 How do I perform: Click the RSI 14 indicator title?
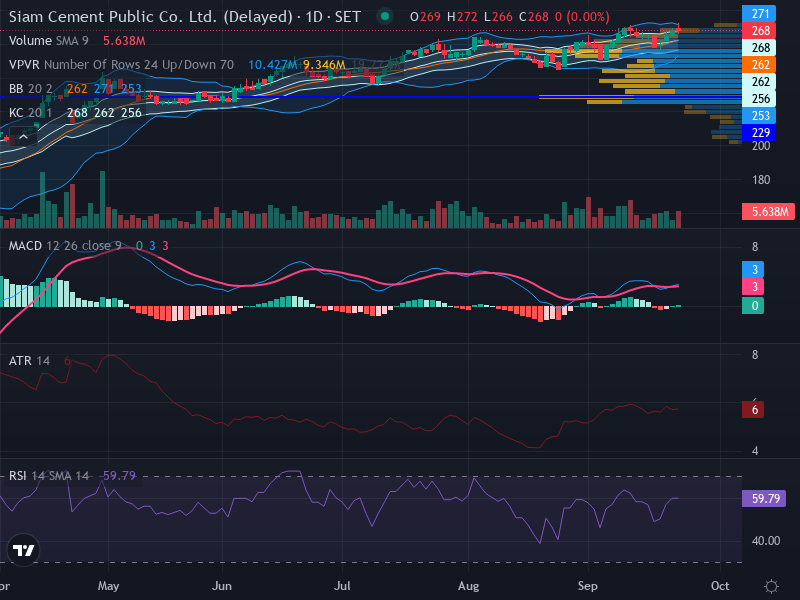(48, 476)
